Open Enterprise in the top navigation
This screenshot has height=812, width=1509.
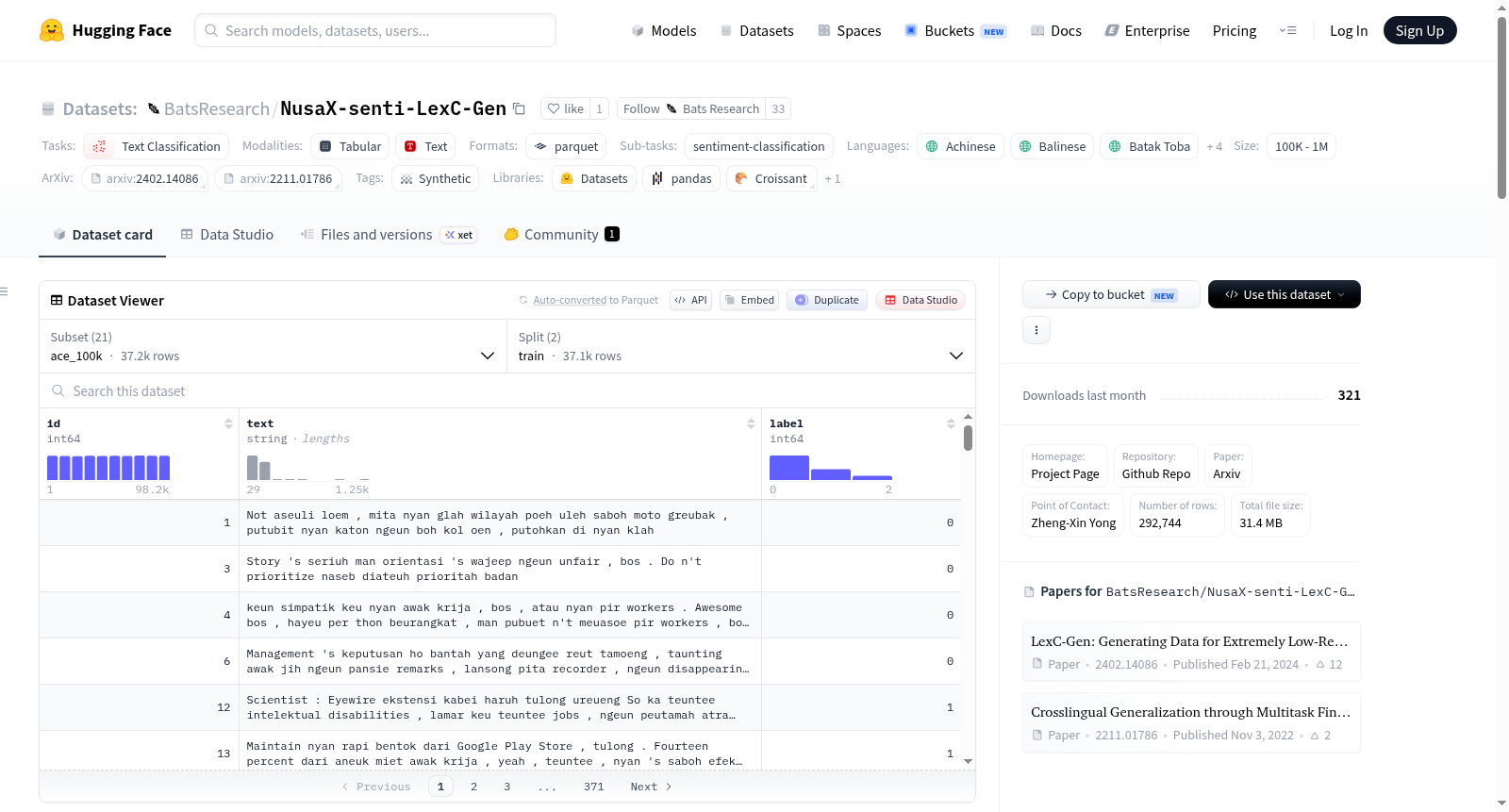coord(1147,30)
